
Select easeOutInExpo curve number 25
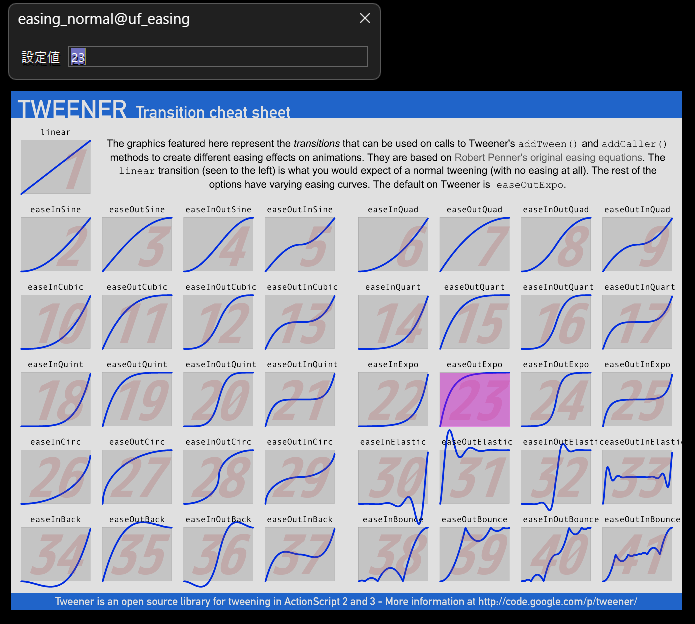tap(637, 399)
